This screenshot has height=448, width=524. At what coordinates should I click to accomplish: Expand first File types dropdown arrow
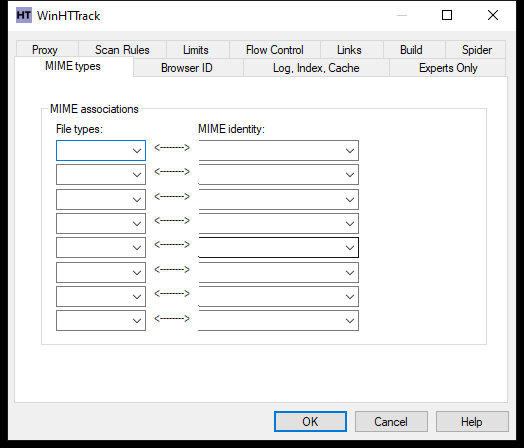[x=137, y=151]
